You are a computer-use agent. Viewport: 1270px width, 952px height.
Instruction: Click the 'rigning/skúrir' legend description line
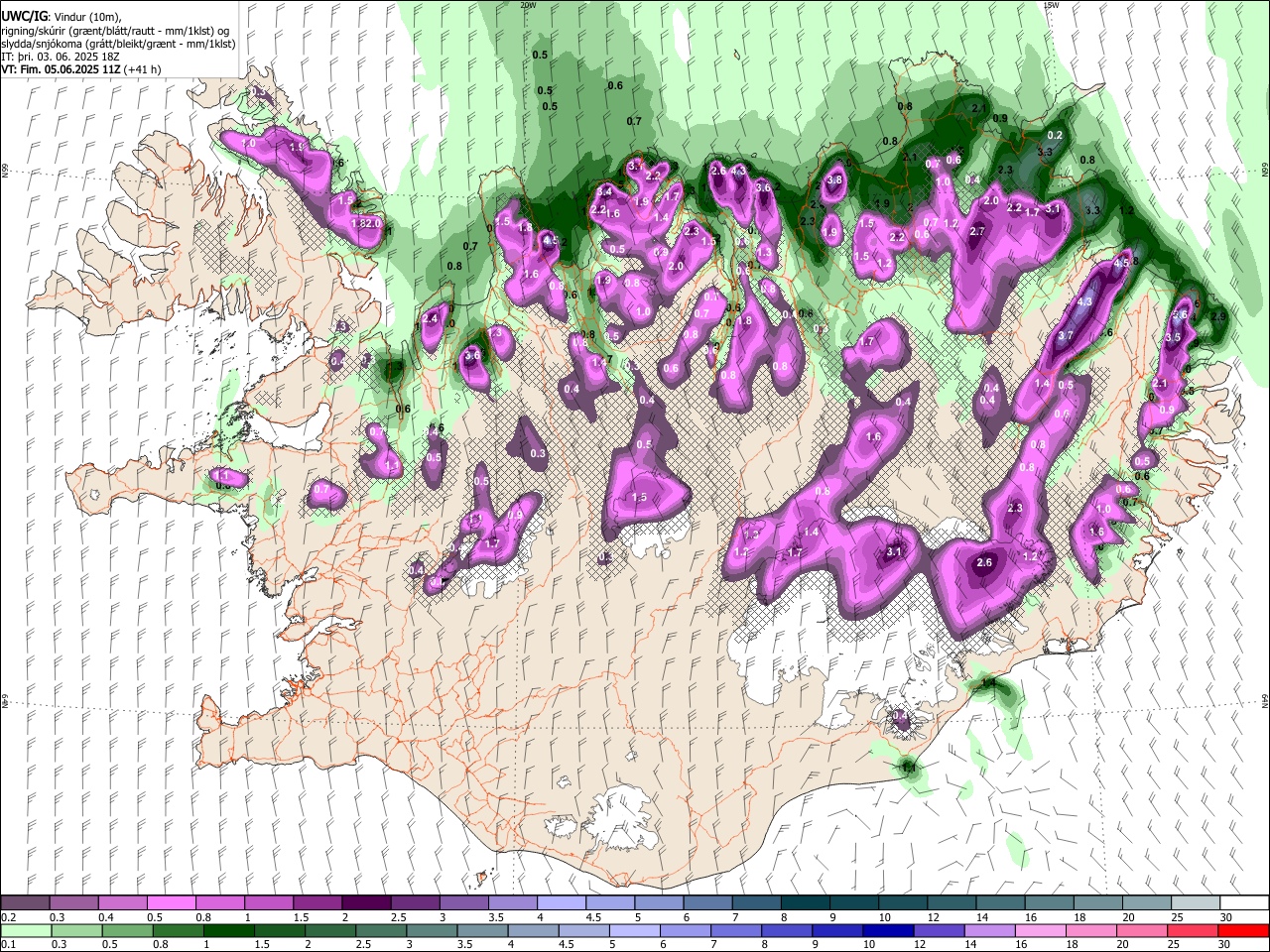click(116, 30)
